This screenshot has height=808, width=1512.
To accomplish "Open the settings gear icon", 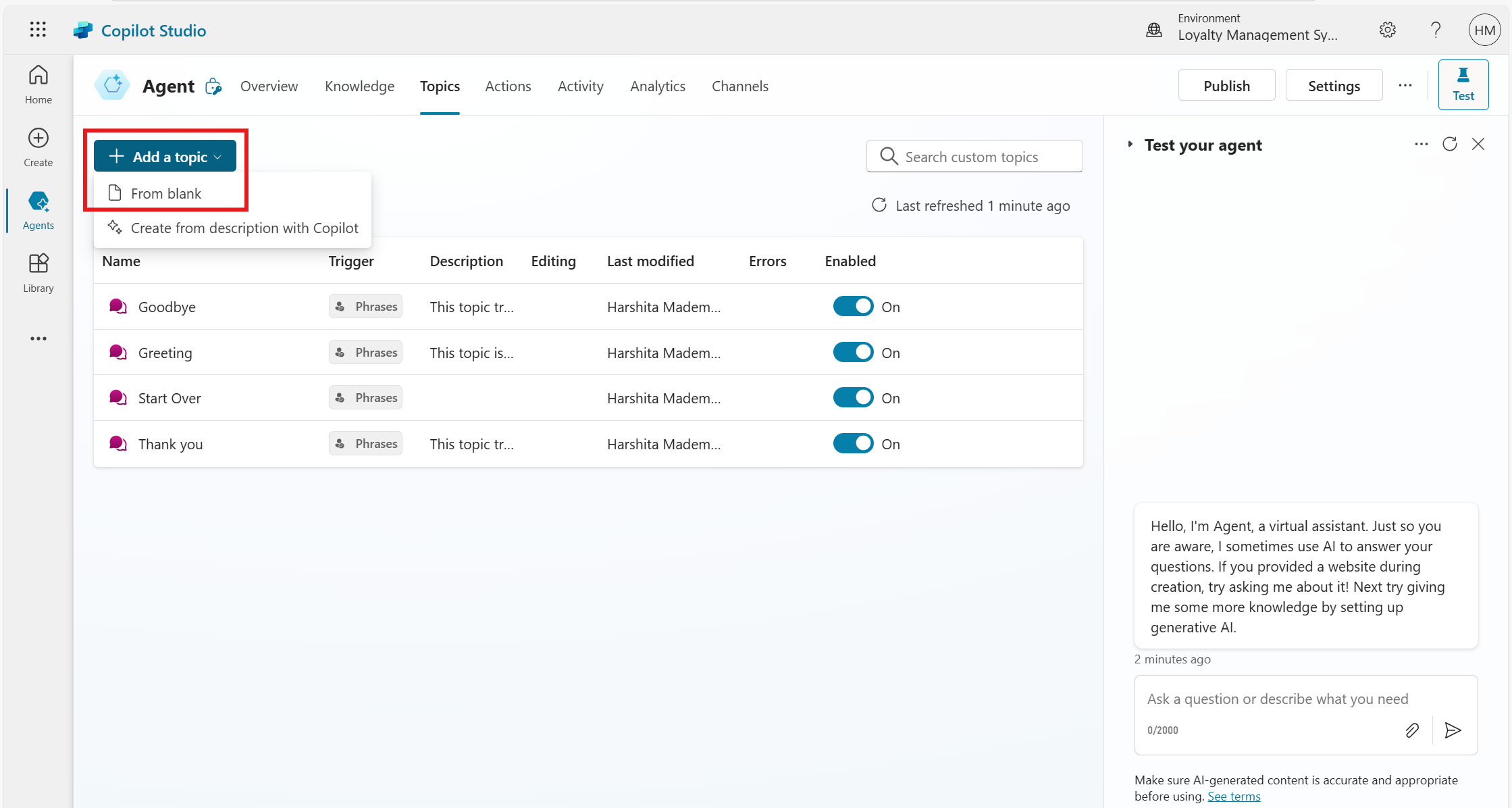I will pyautogui.click(x=1388, y=30).
